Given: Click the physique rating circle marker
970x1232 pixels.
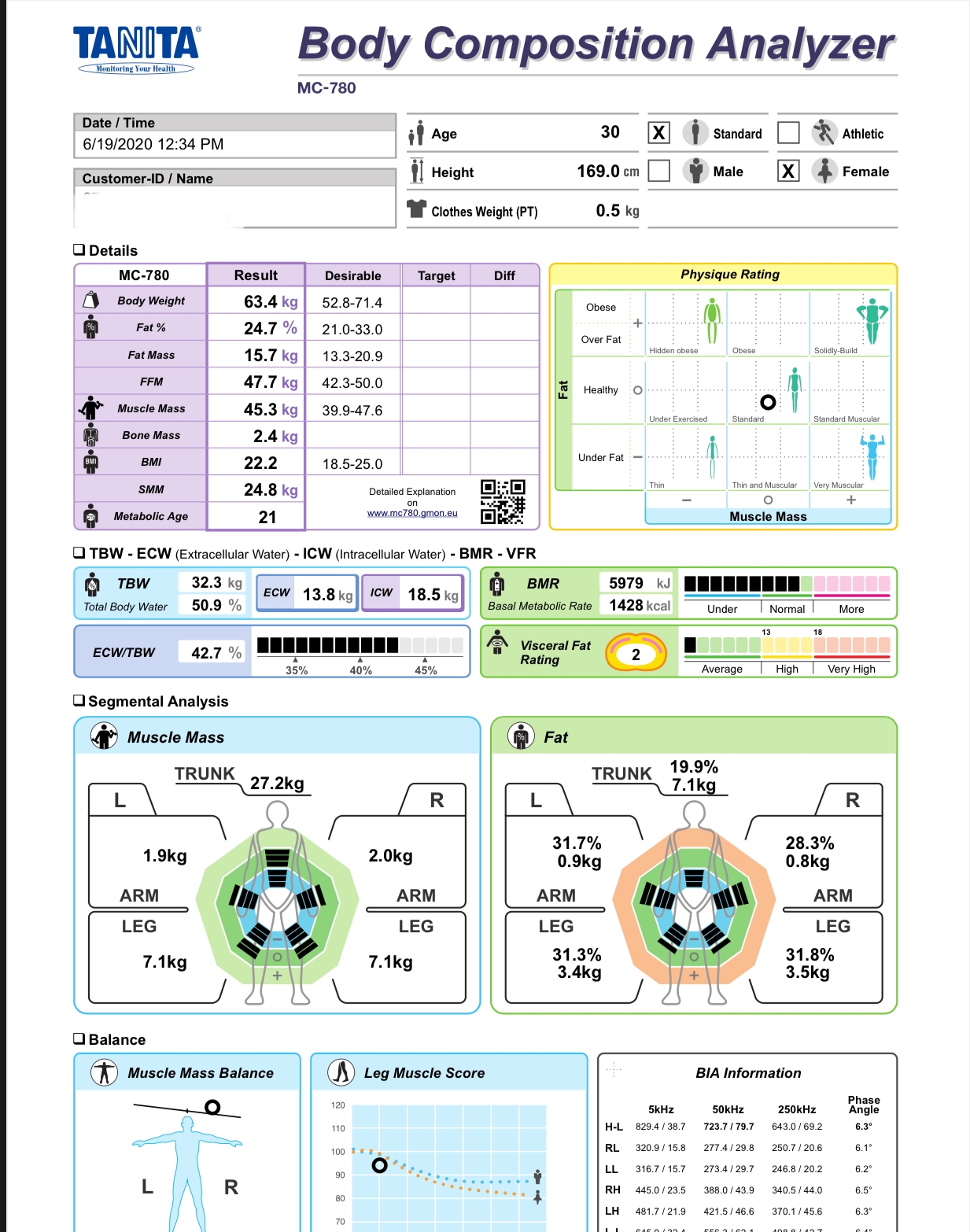Looking at the screenshot, I should [768, 402].
